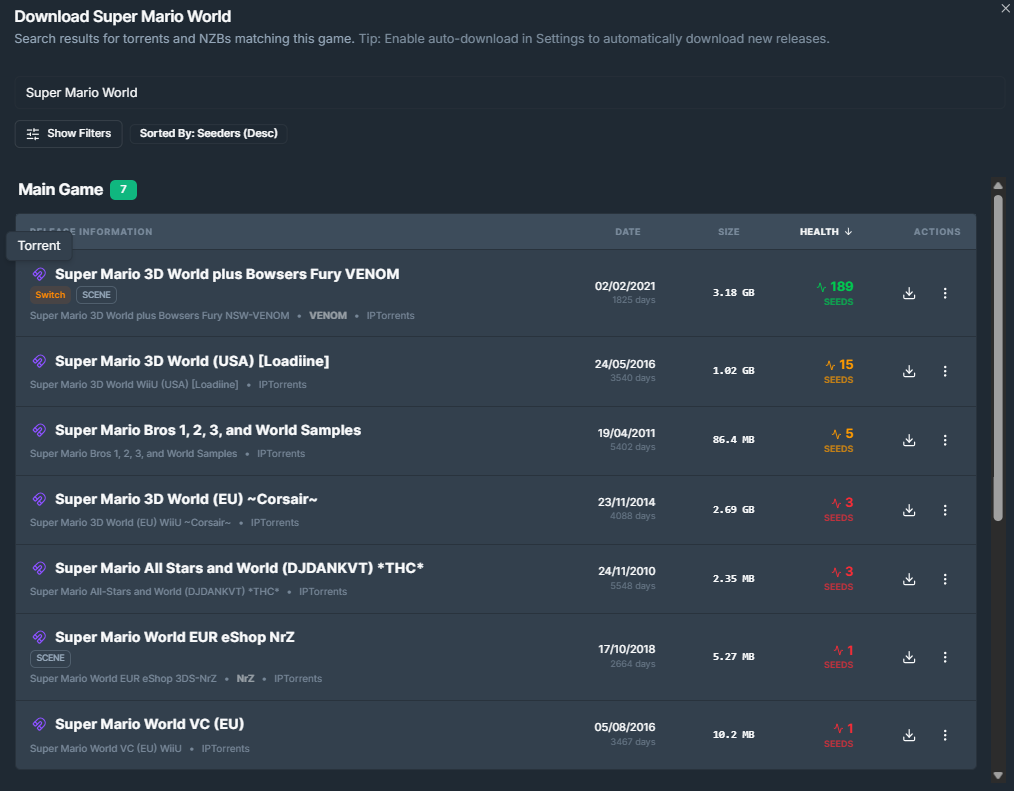This screenshot has height=791, width=1014.
Task: Open more options for Super Mario 3D World (USA) [Loadiine]
Action: [945, 371]
